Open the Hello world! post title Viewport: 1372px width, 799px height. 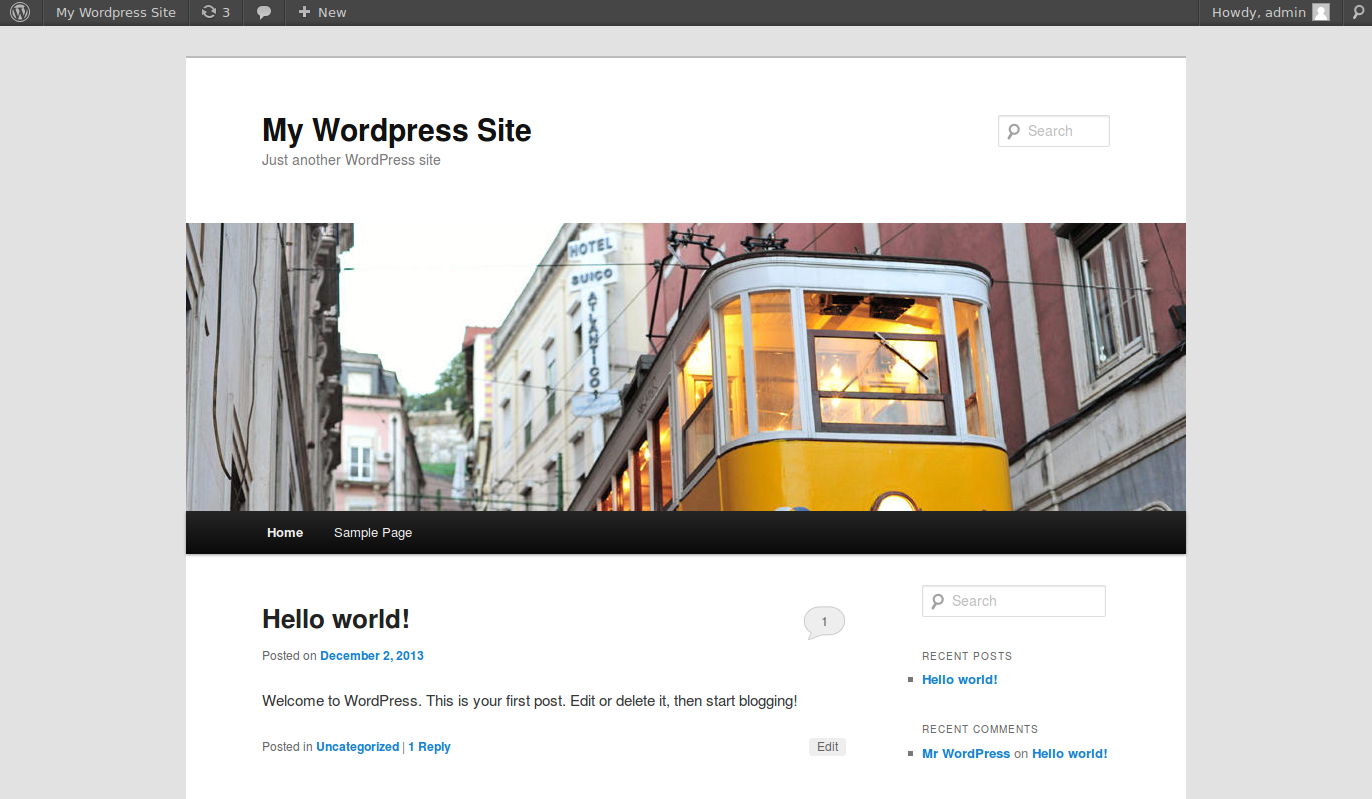coord(336,619)
